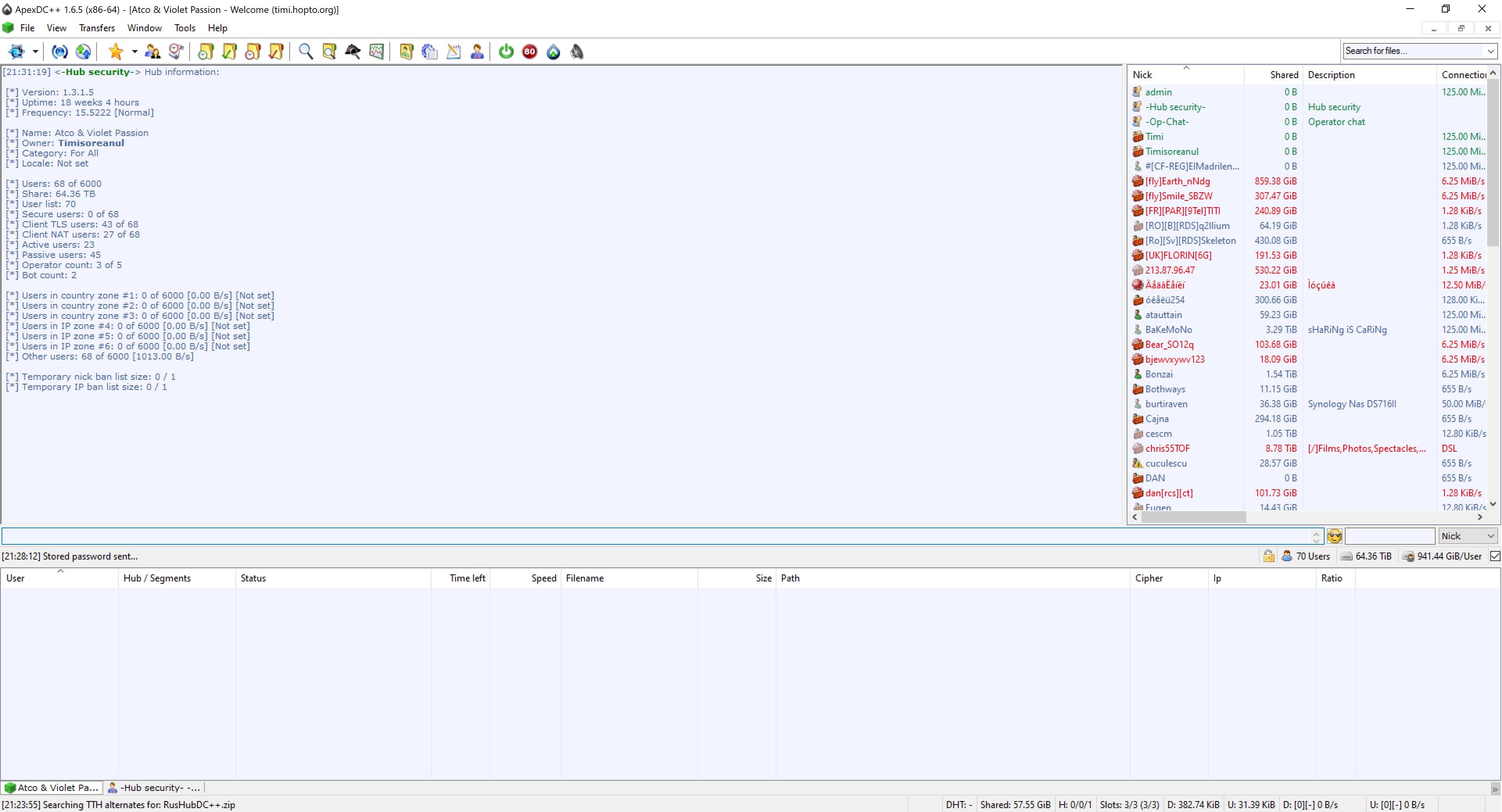Open the Favorite Users icon
This screenshot has width=1502, height=812.
[x=153, y=51]
